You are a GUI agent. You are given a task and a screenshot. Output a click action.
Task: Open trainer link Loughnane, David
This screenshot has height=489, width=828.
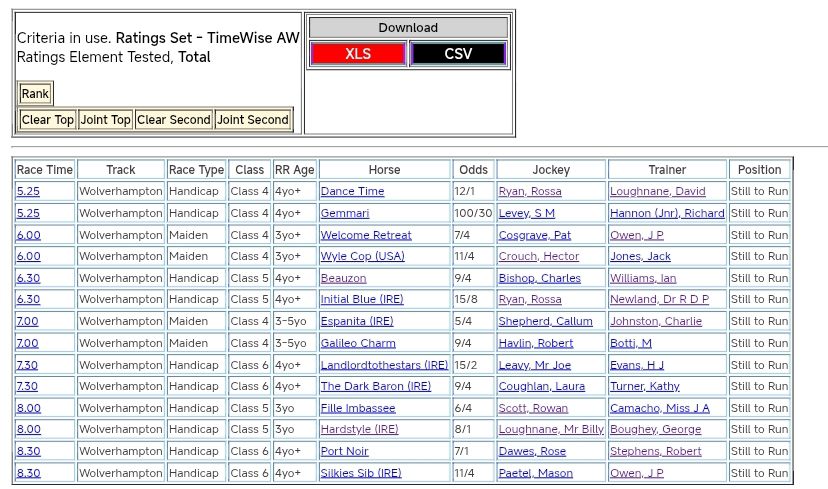point(657,191)
